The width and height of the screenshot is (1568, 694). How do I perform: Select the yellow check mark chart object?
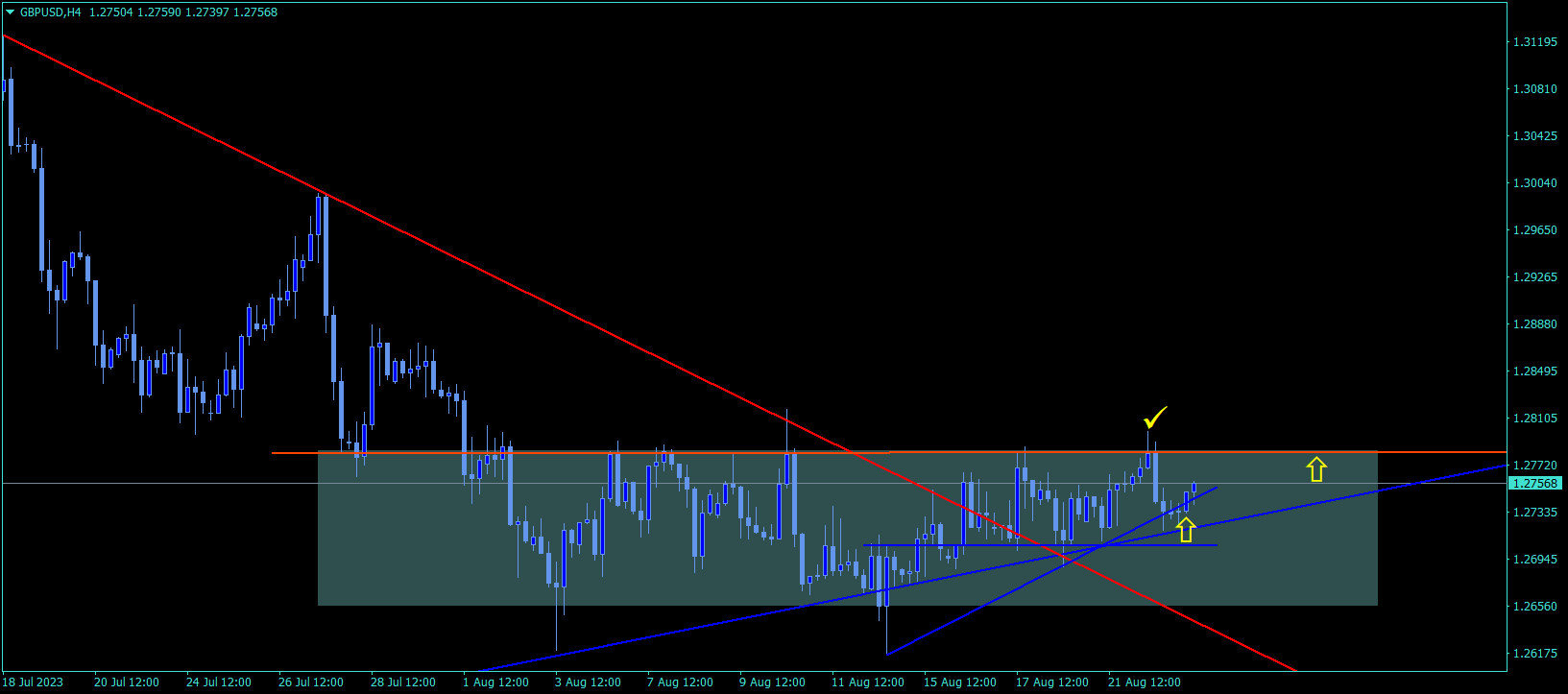1155,419
